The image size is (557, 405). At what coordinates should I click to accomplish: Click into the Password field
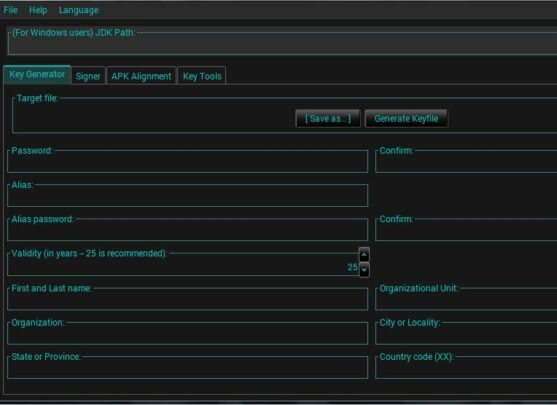188,164
